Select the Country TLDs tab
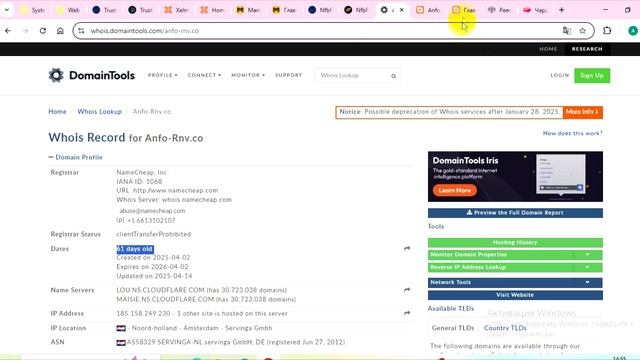Image resolution: width=640 pixels, height=360 pixels. point(505,328)
